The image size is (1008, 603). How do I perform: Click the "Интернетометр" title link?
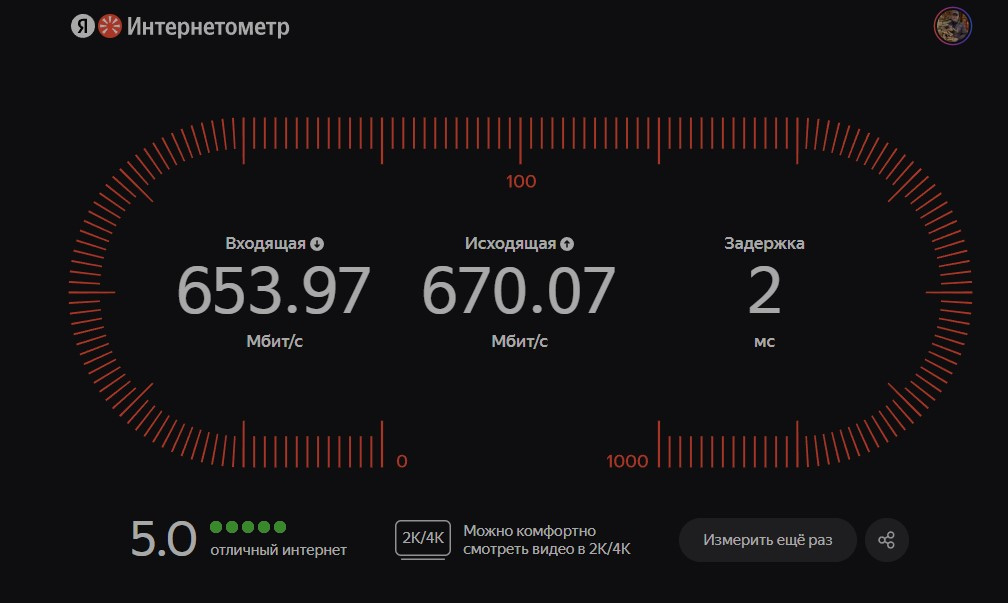208,27
